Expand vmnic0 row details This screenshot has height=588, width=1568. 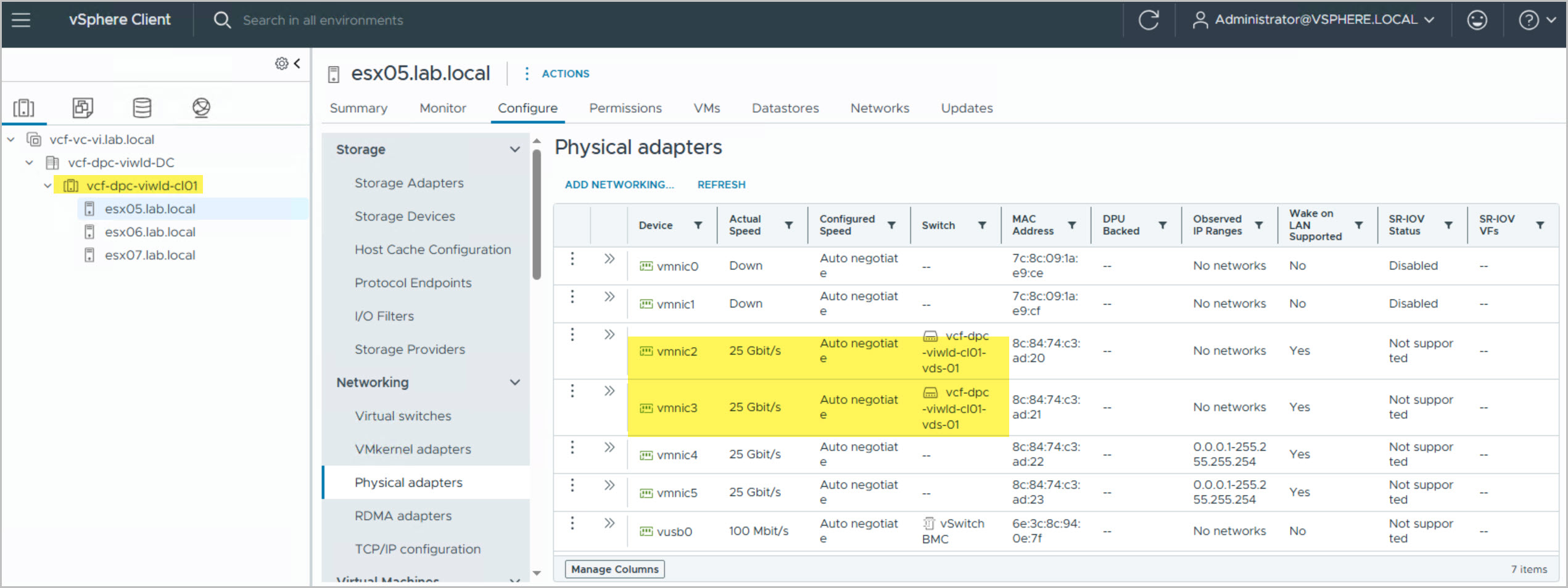pyautogui.click(x=609, y=259)
